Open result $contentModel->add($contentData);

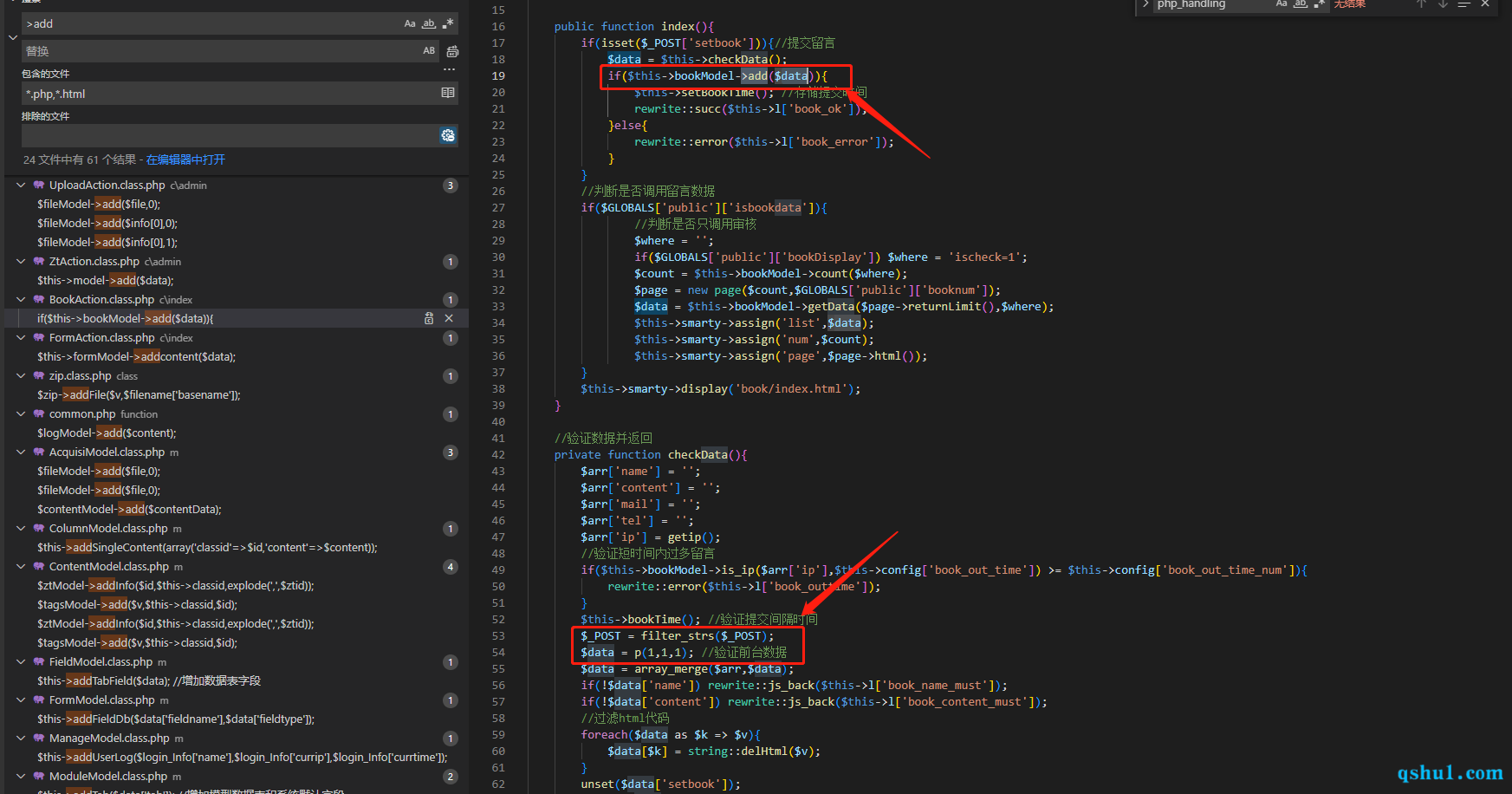(x=129, y=510)
